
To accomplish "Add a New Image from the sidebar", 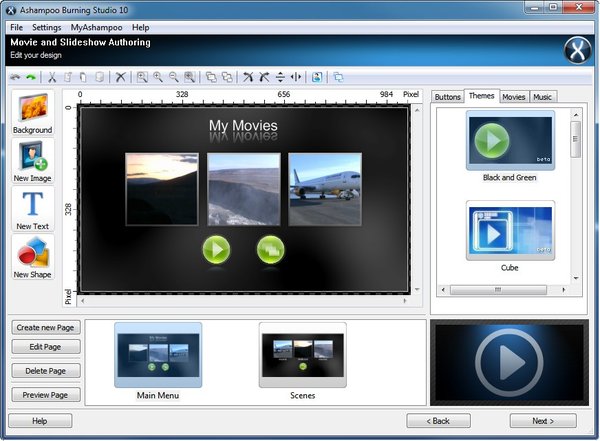I will pyautogui.click(x=32, y=162).
